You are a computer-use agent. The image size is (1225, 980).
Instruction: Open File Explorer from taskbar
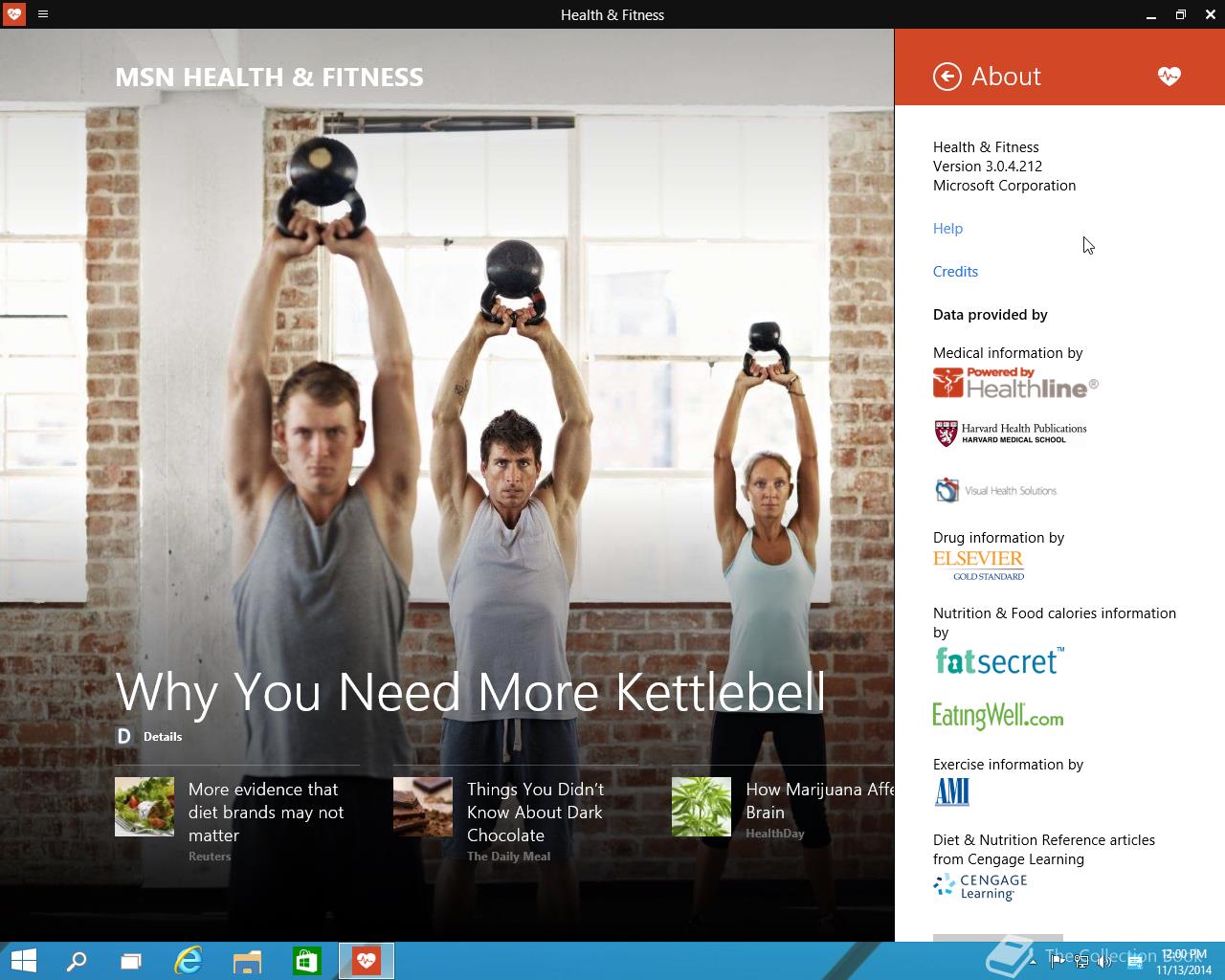[247, 961]
